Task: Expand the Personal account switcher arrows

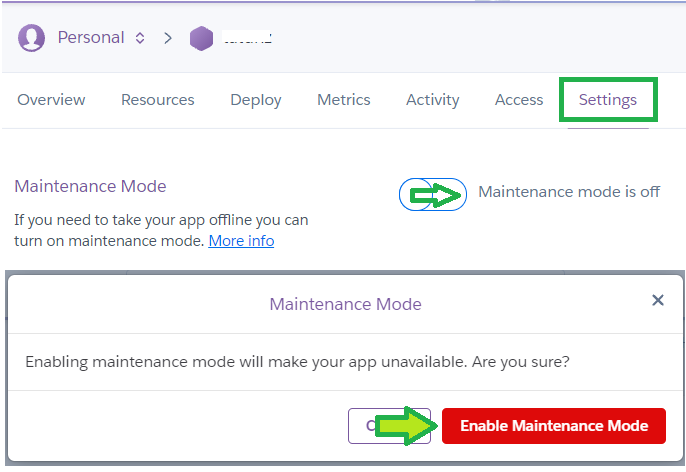Action: pyautogui.click(x=140, y=38)
